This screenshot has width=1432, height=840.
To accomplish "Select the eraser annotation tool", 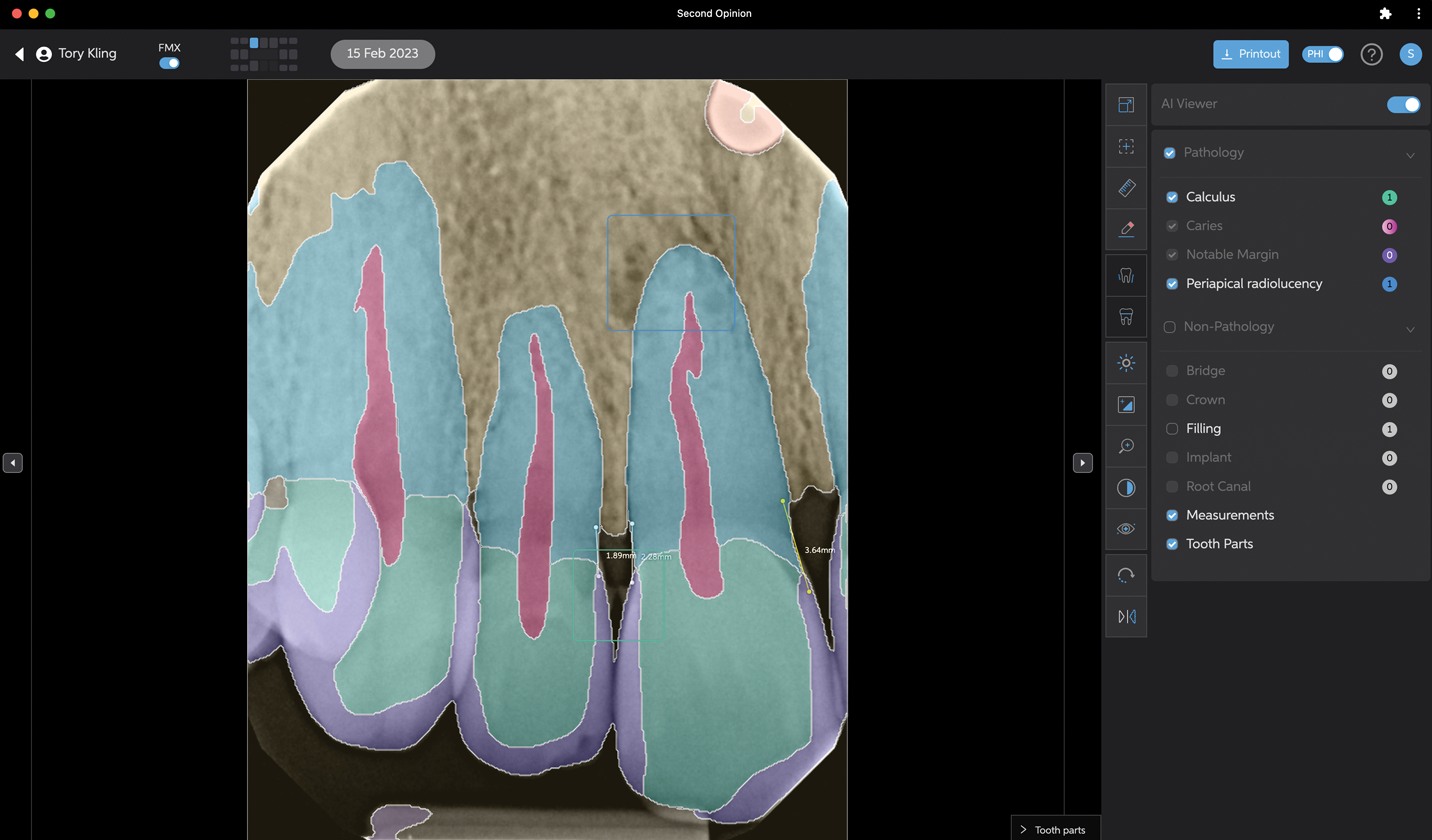I will click(x=1126, y=229).
